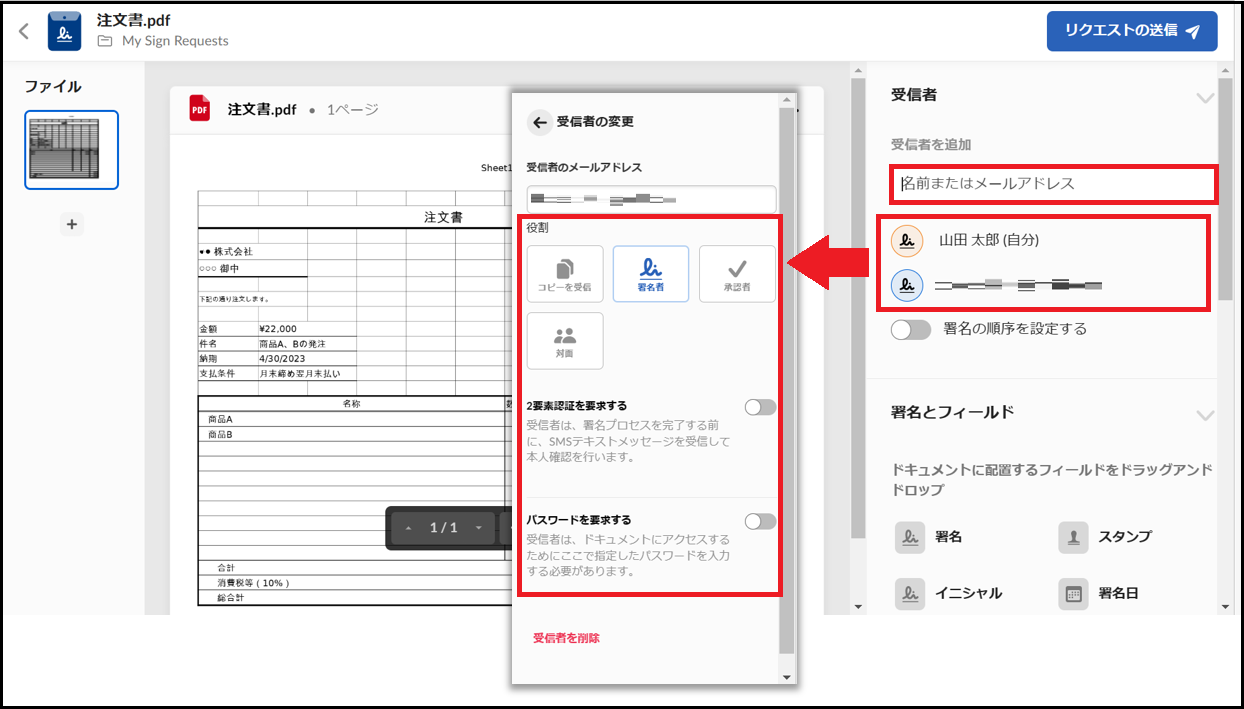Select the 承認者 checkmark role
Viewport: 1244px width, 709px height.
click(737, 273)
